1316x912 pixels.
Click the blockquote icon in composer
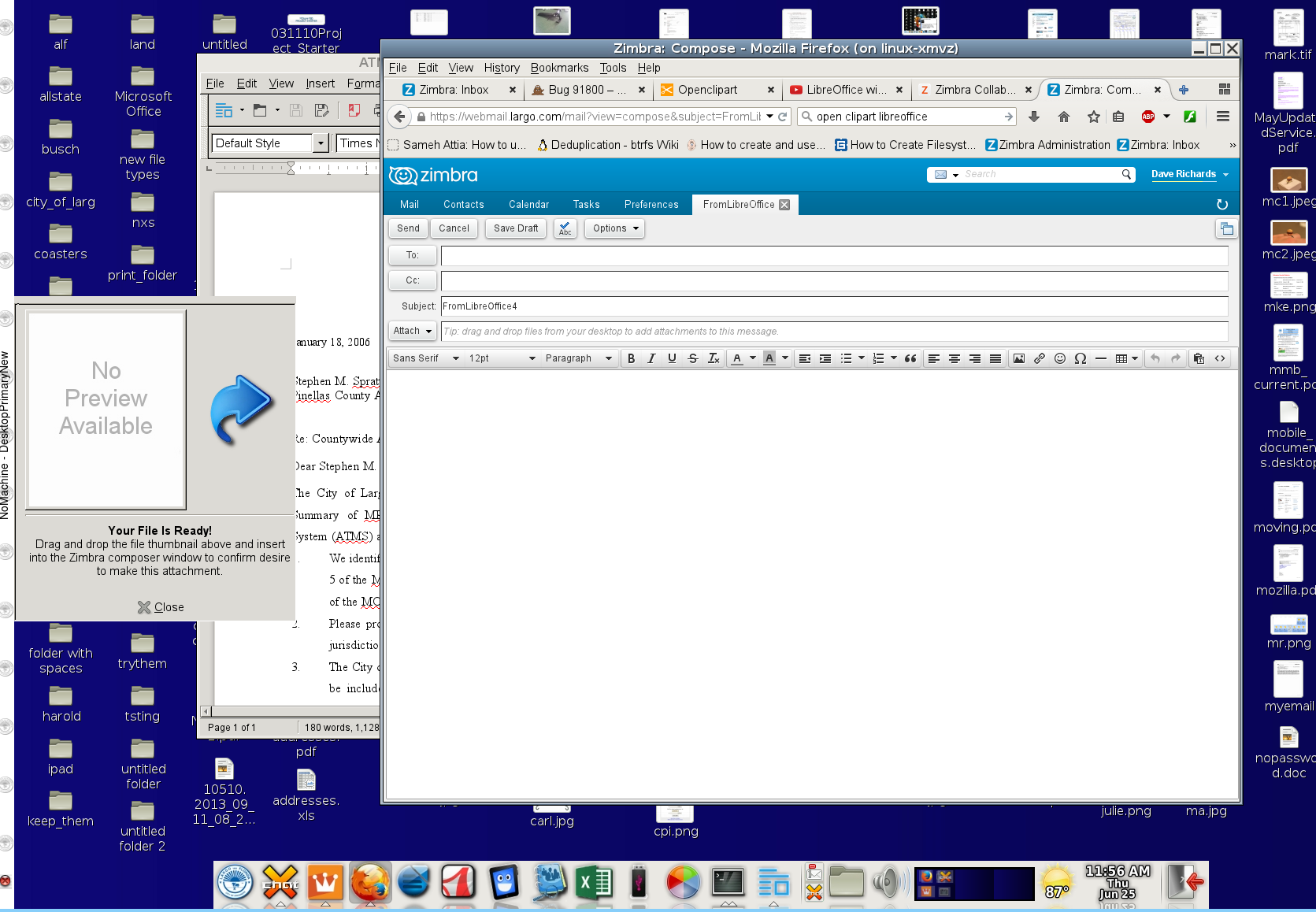pos(910,358)
